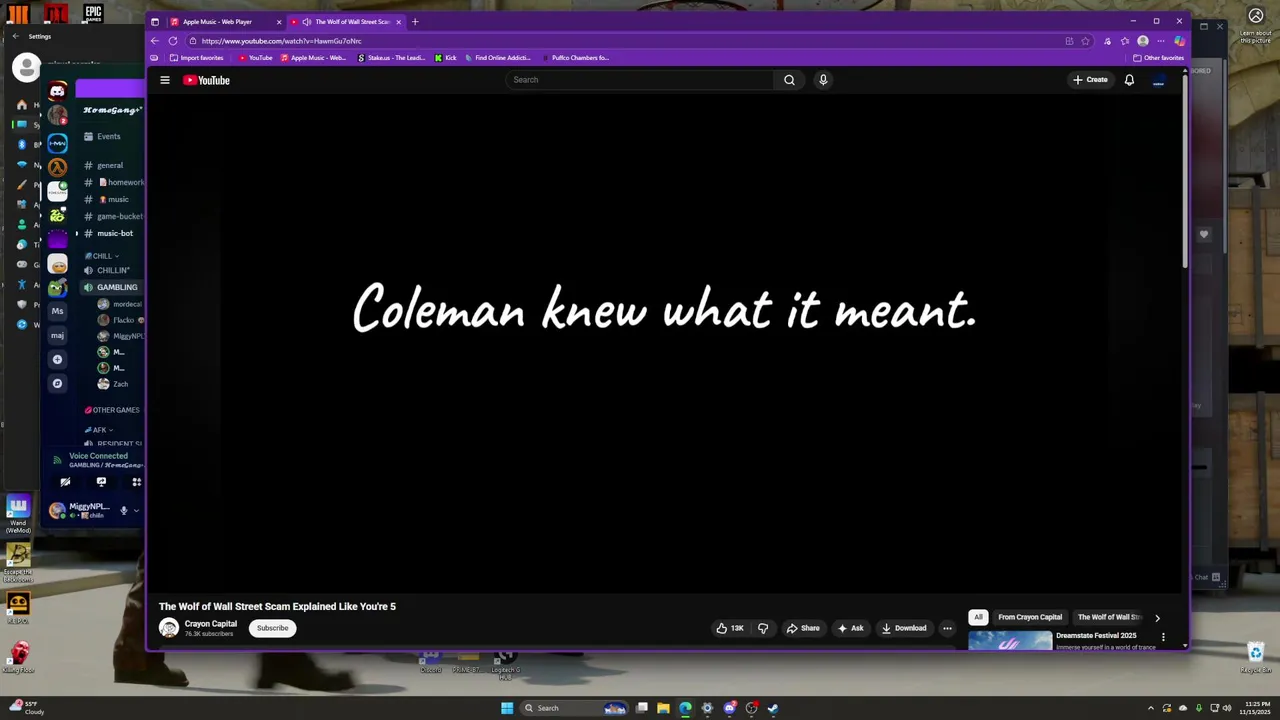Open the browser profile avatar

pos(1143,41)
